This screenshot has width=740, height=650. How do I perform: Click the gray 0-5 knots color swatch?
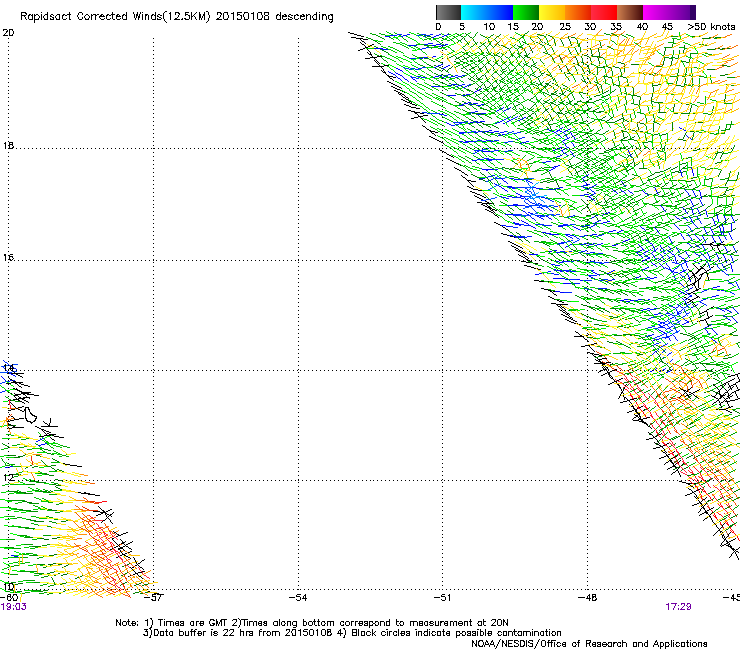[448, 12]
